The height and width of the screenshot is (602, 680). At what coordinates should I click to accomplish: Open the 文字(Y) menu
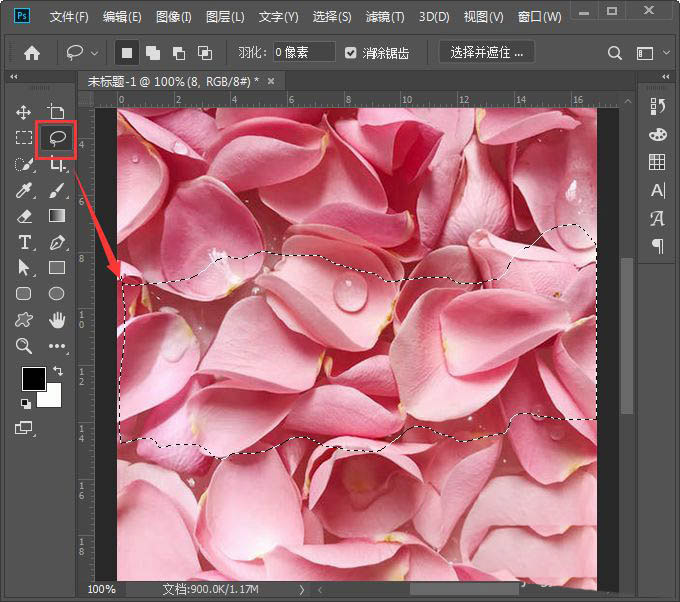[x=278, y=17]
